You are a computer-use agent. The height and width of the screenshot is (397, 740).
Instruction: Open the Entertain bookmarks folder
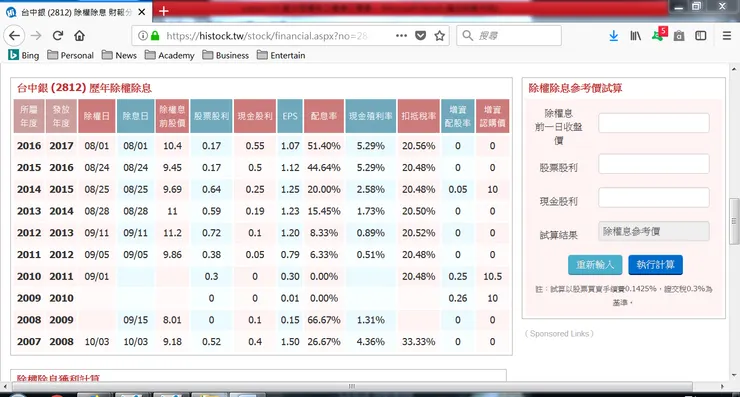point(281,55)
